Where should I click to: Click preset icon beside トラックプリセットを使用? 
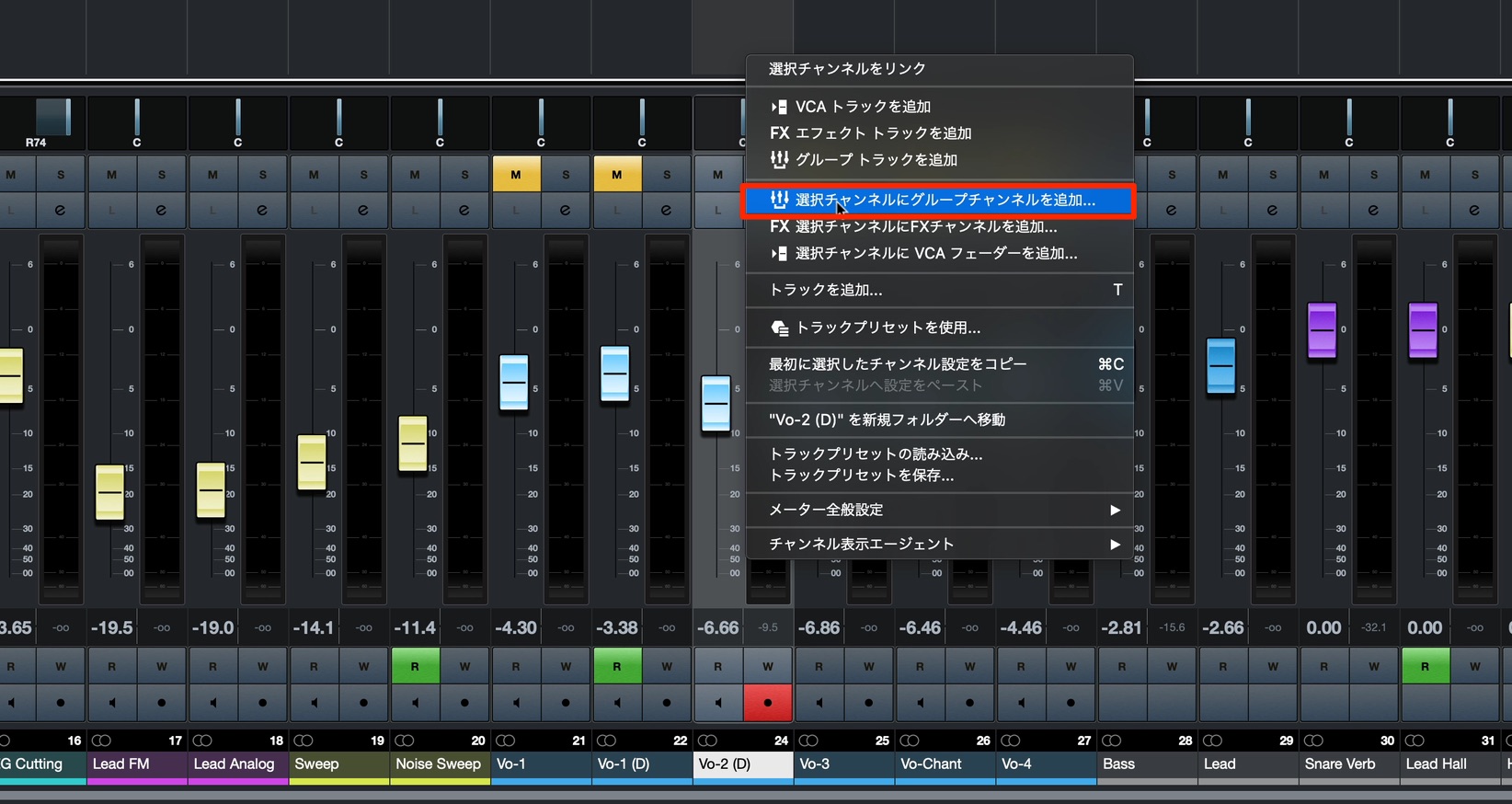click(x=779, y=327)
